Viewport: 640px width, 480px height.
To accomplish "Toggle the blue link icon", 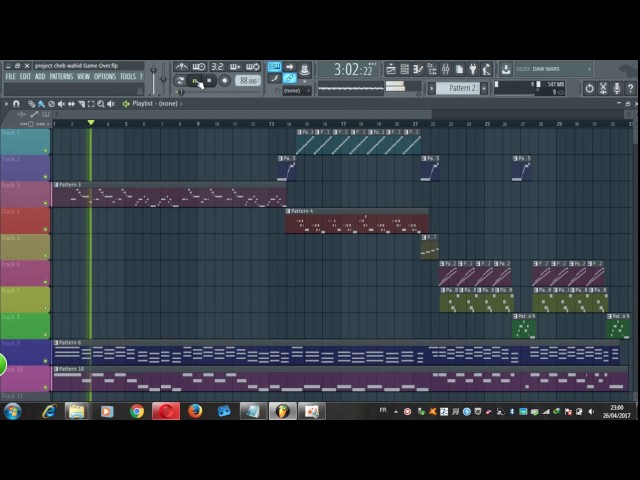I will point(289,78).
